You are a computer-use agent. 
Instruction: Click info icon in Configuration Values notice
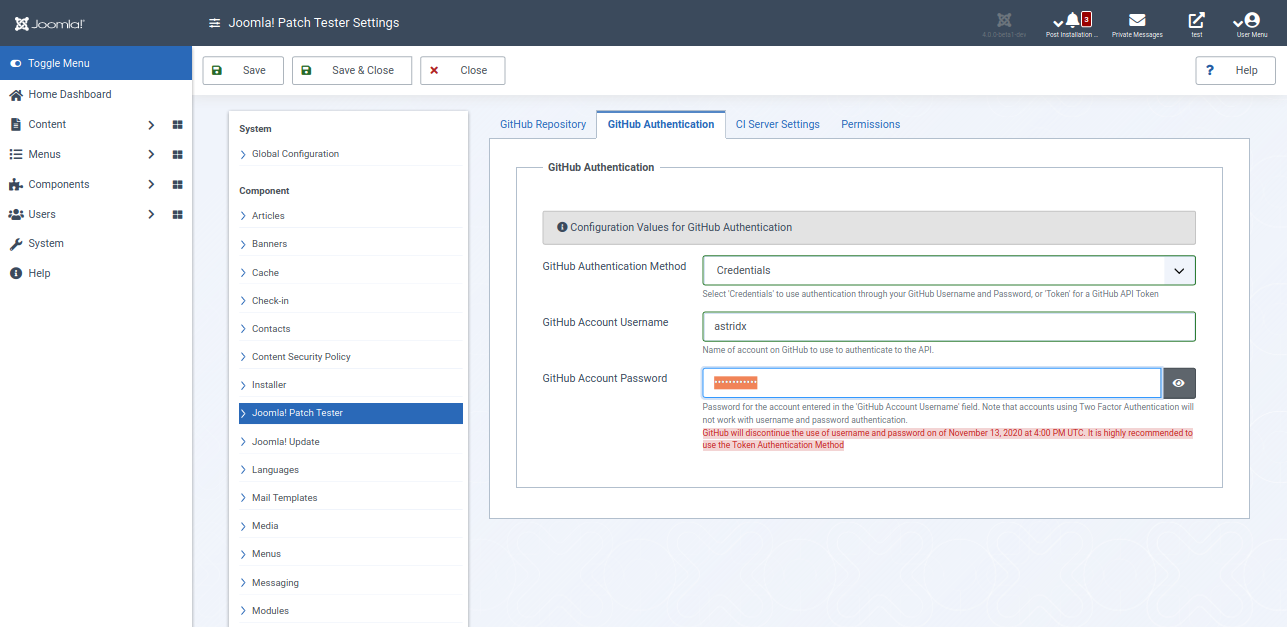[562, 227]
